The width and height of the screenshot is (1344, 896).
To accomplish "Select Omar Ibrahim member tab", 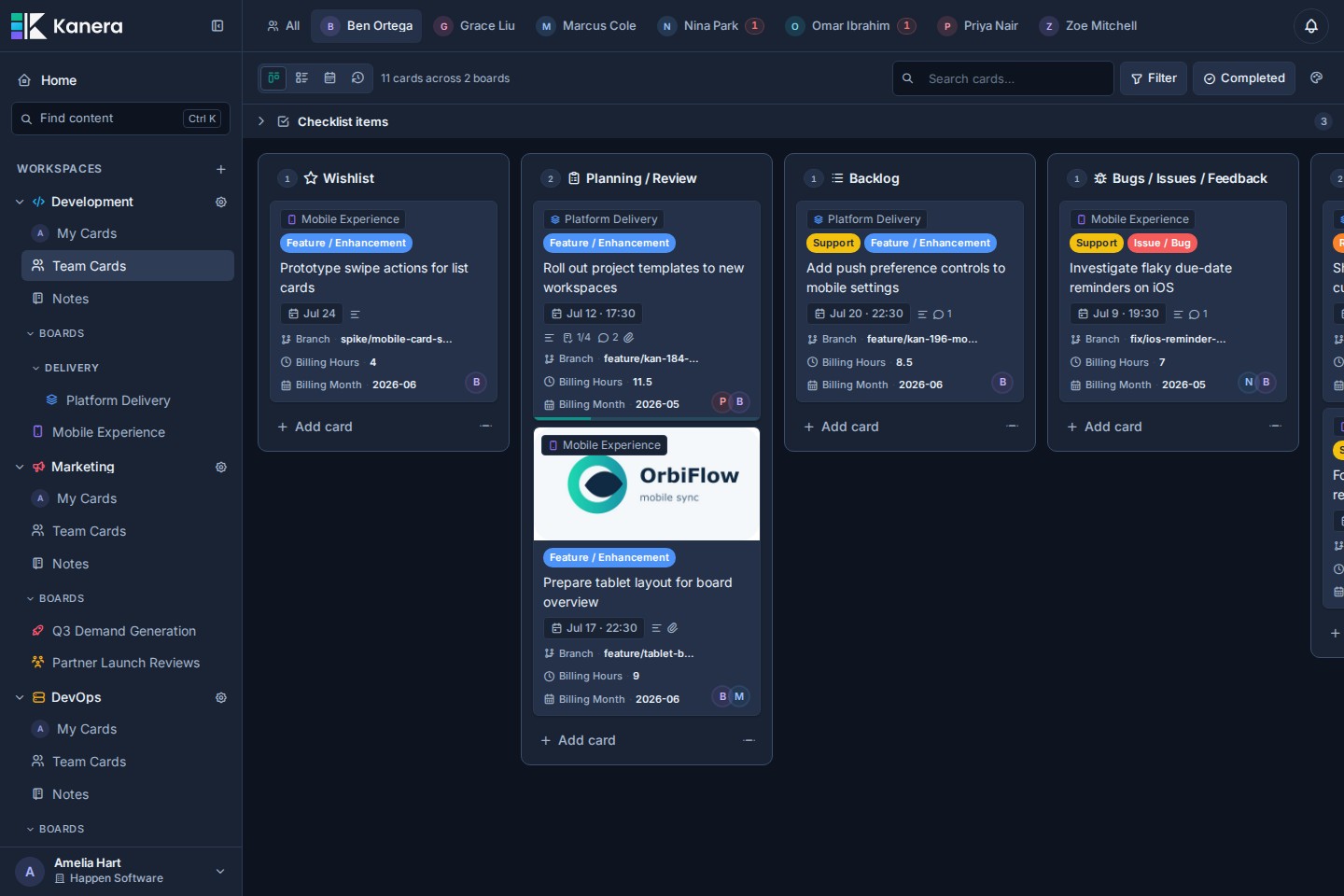I will coord(851,26).
